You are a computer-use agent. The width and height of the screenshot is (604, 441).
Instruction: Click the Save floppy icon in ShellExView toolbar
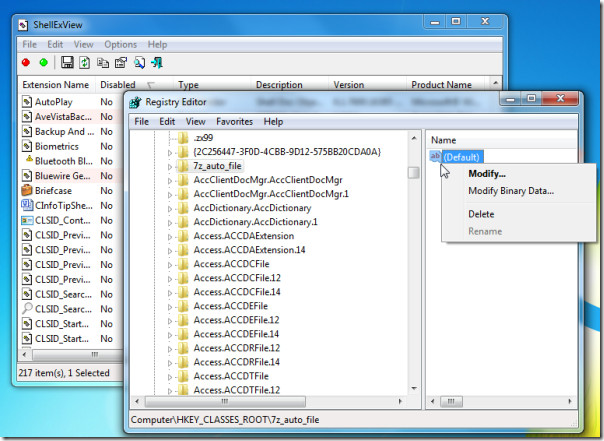[x=67, y=62]
